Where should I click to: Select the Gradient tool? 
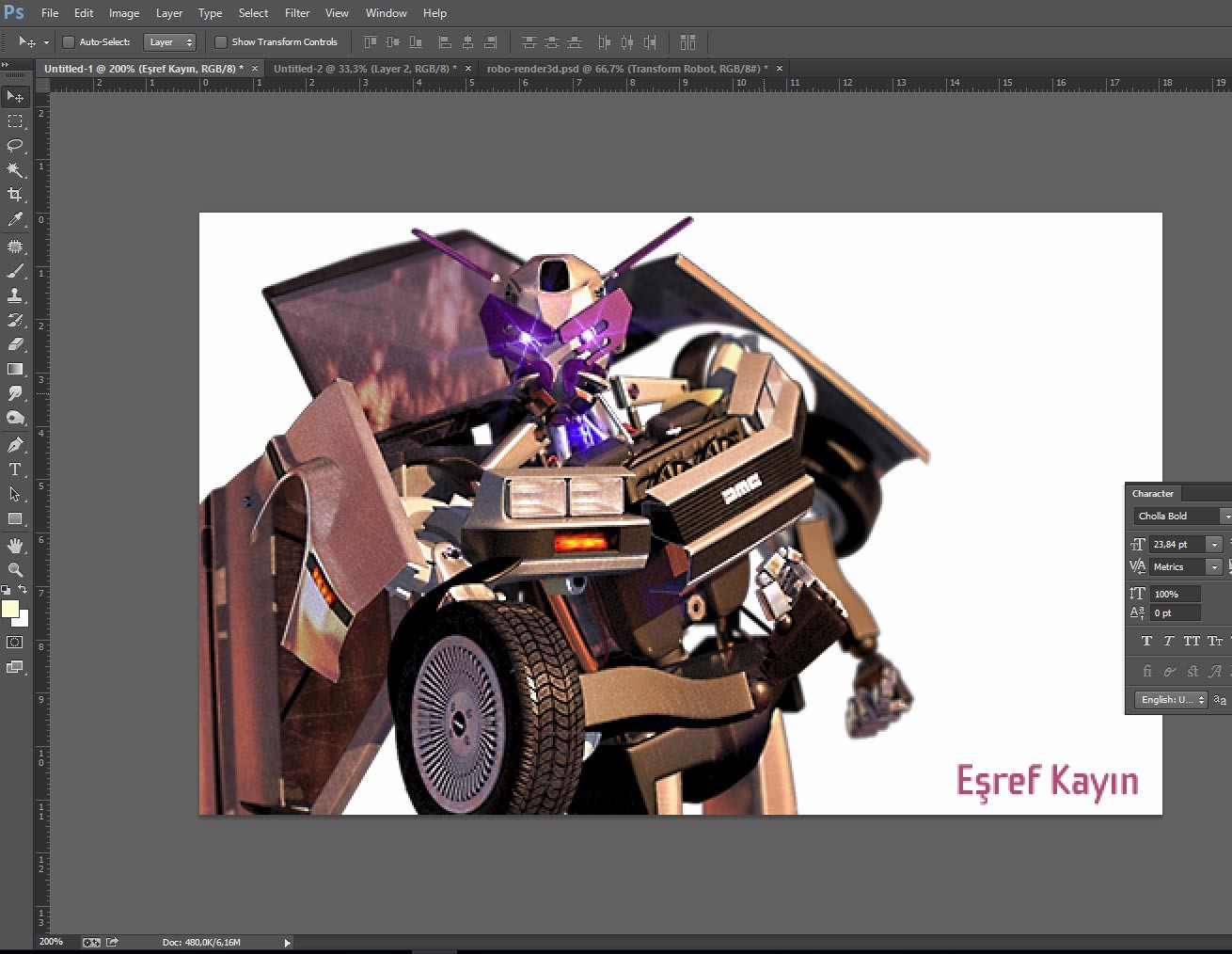click(x=15, y=369)
